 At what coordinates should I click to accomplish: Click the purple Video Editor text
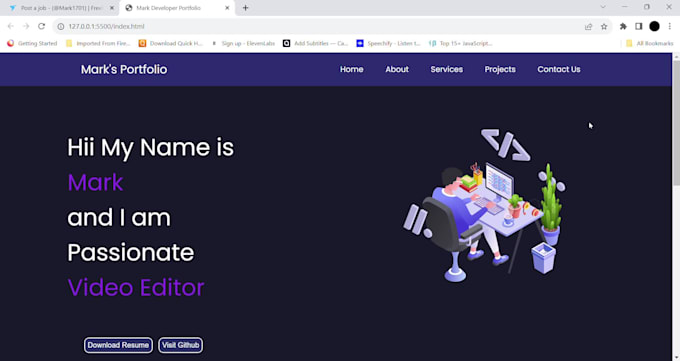136,288
